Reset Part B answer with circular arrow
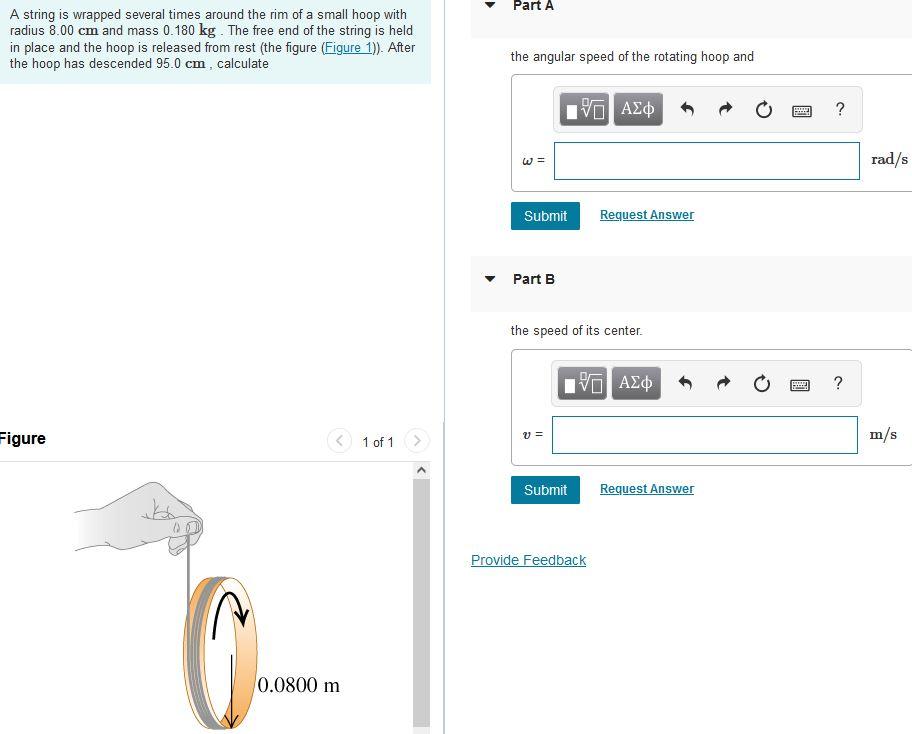Image resolution: width=912 pixels, height=734 pixels. (x=761, y=383)
